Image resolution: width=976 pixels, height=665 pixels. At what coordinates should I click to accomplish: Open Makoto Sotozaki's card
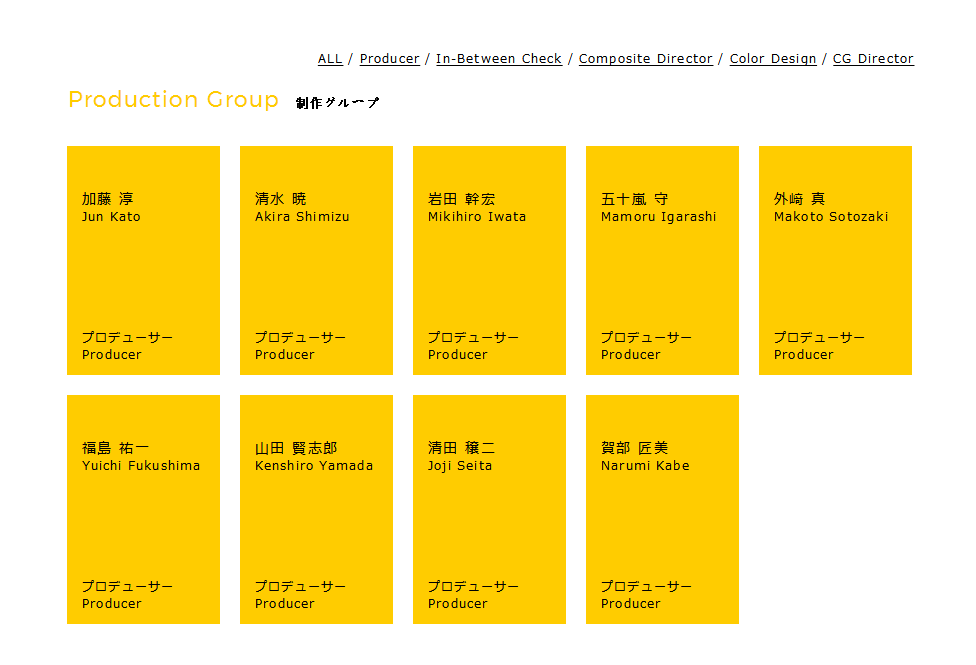(x=835, y=260)
